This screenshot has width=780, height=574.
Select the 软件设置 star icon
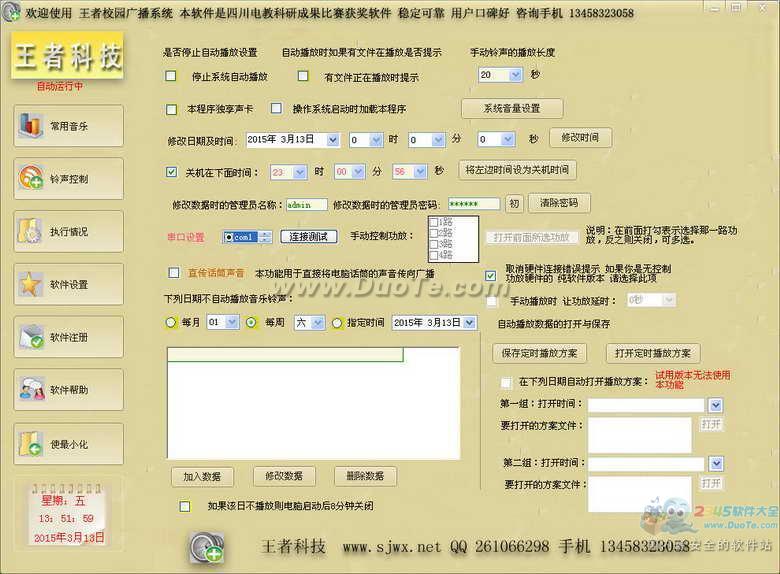click(x=31, y=284)
